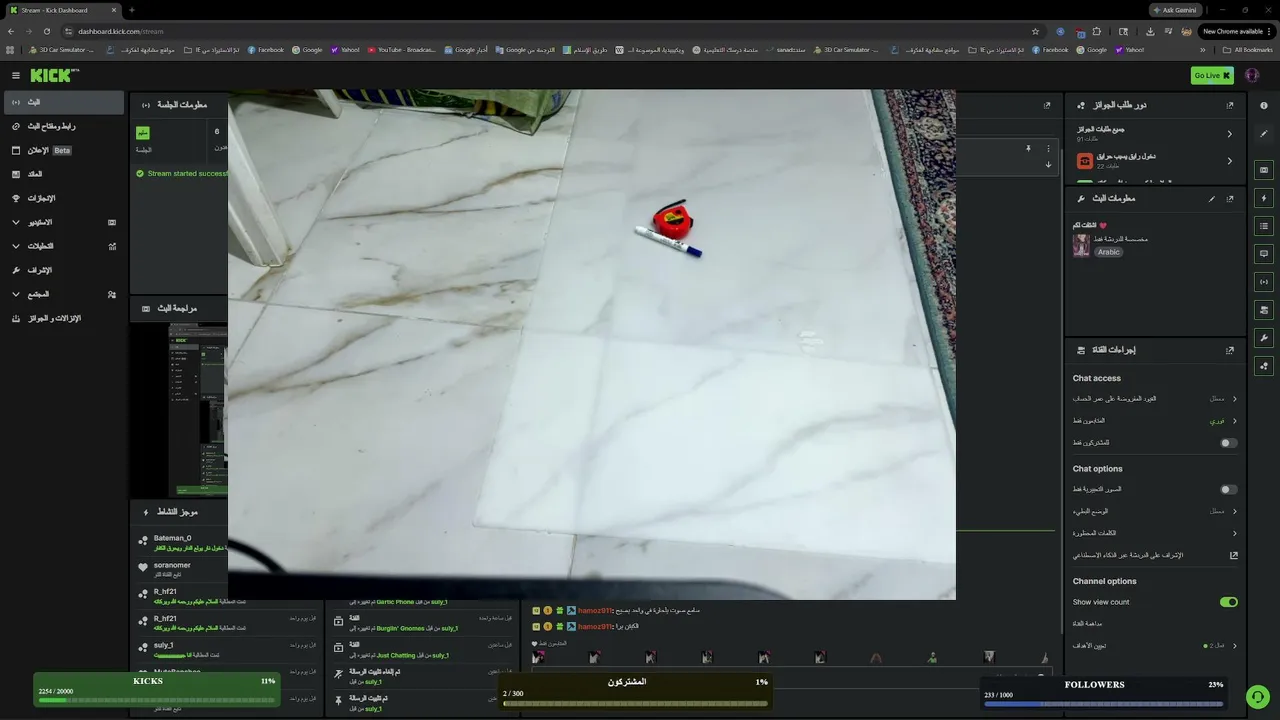Click the down arrow below the three-dot menu

pyautogui.click(x=1048, y=164)
